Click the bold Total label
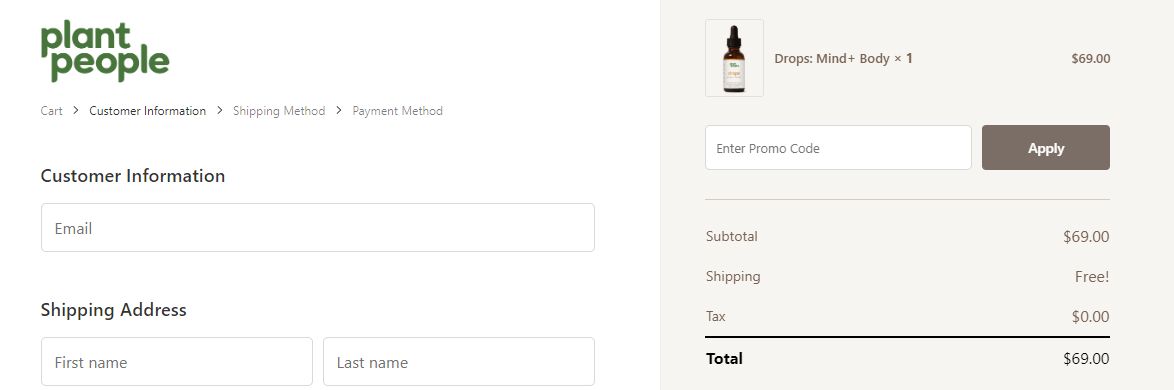The image size is (1174, 390). coord(724,359)
